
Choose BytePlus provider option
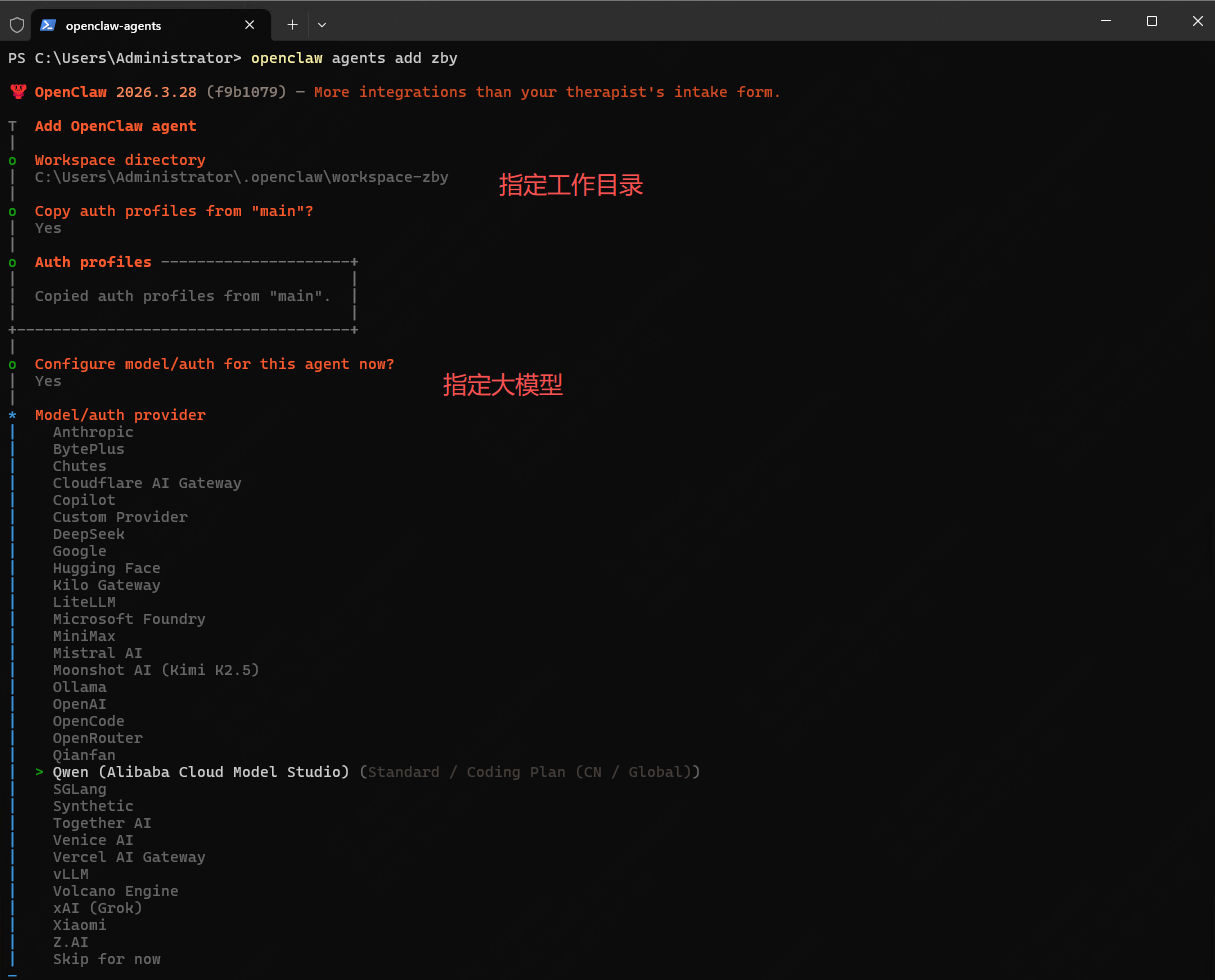(x=89, y=449)
